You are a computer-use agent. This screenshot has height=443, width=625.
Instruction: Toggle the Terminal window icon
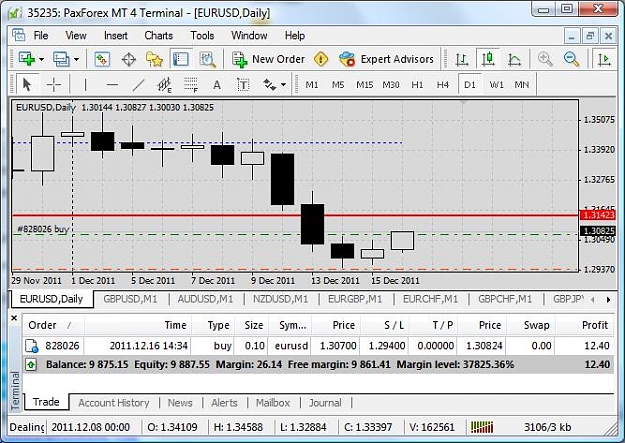coord(181,59)
